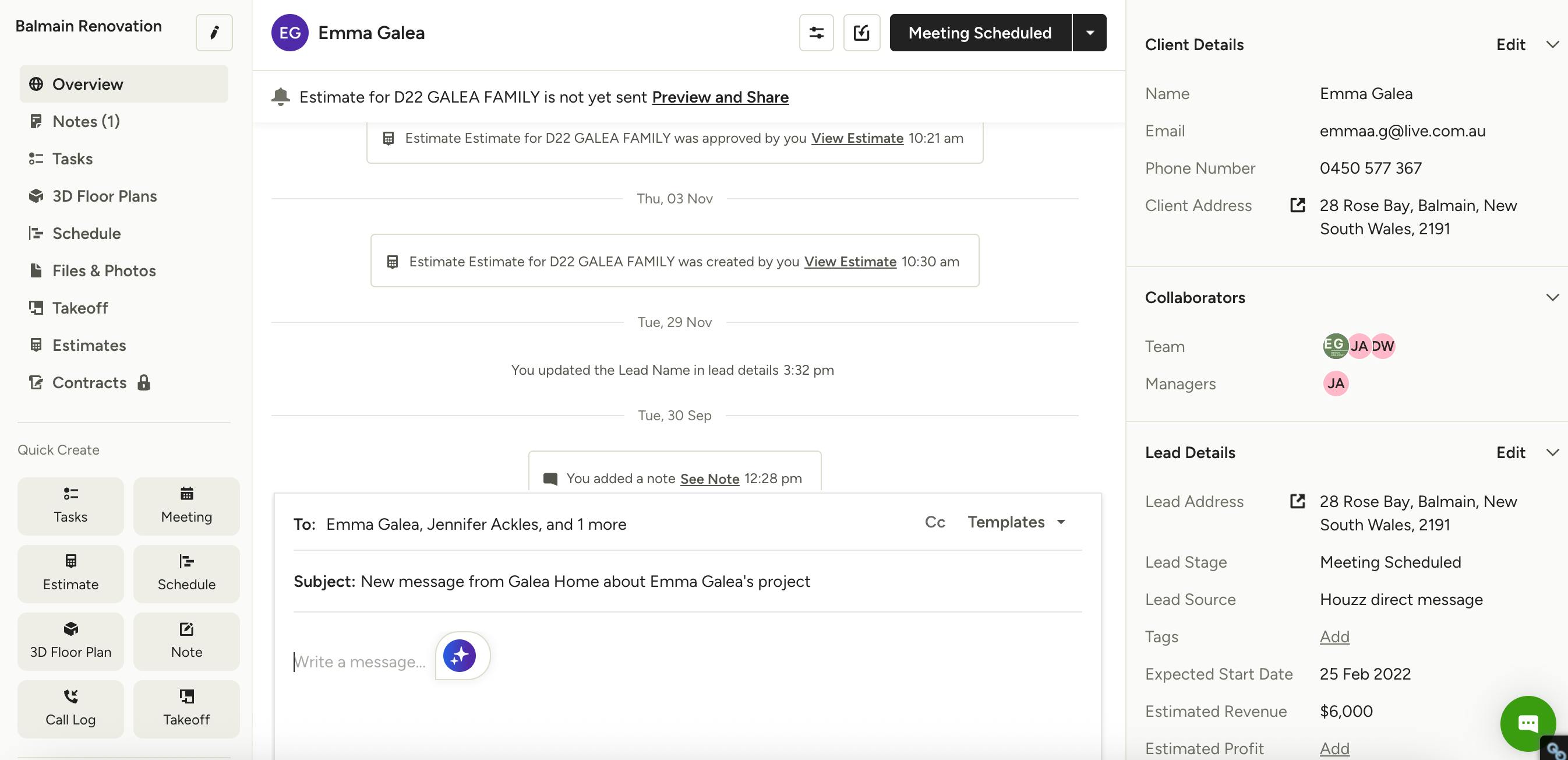Image resolution: width=1568 pixels, height=760 pixels.
Task: Open Tasks in the sidebar menu
Action: click(124, 159)
